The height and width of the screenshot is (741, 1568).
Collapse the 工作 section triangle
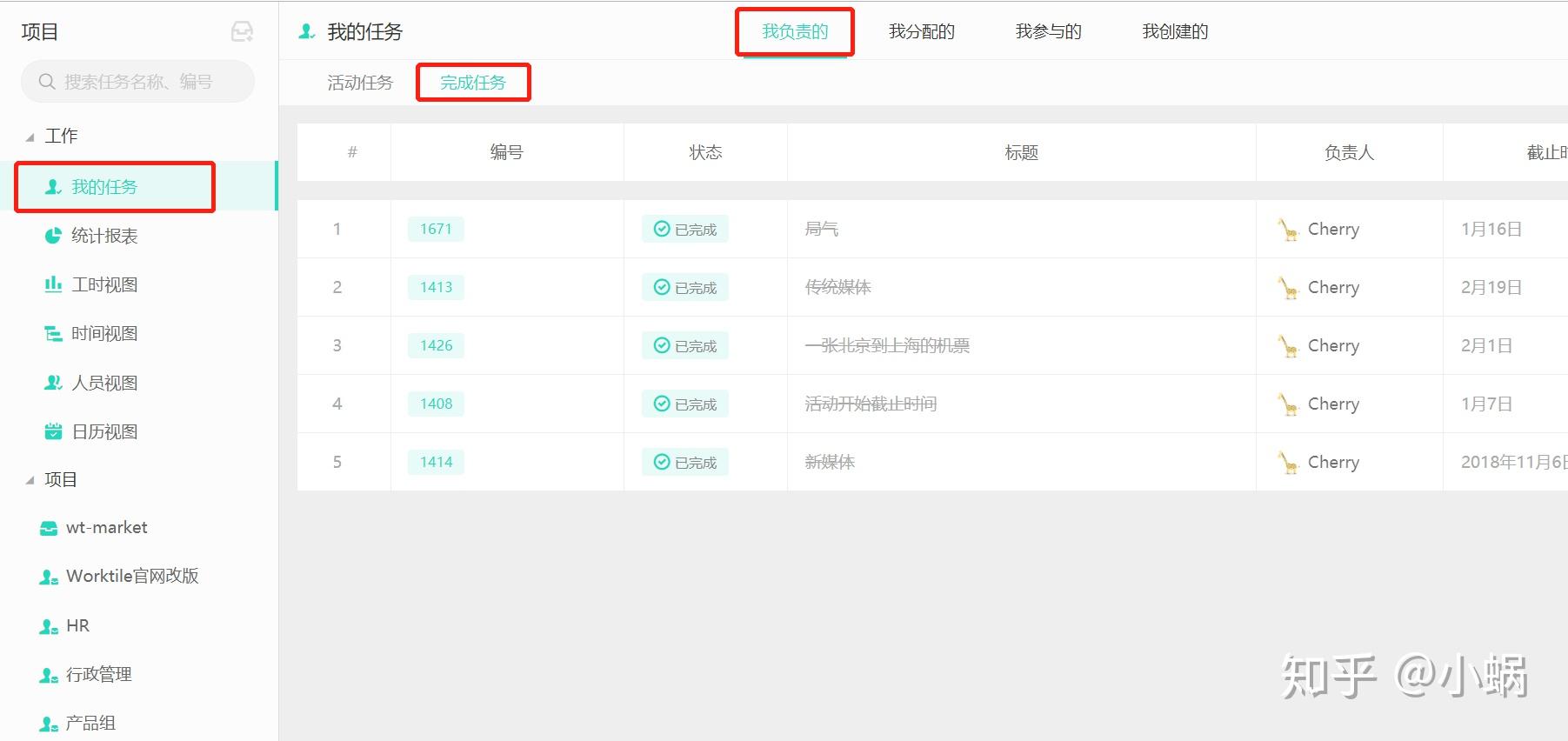(x=30, y=137)
